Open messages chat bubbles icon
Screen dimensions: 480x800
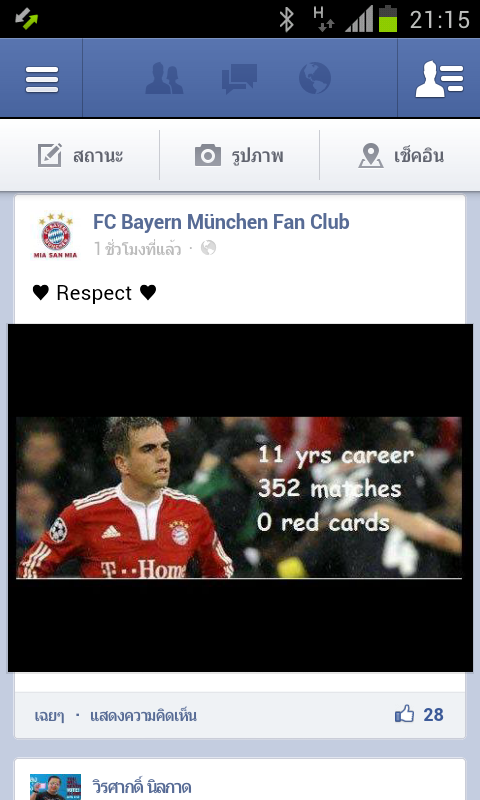point(239,79)
